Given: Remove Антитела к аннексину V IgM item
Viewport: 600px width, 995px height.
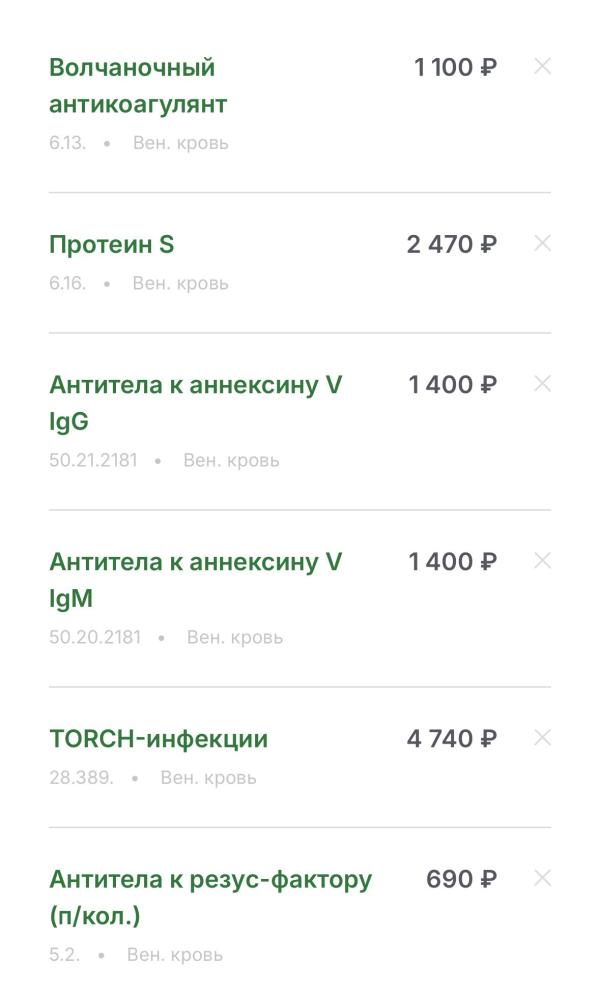Looking at the screenshot, I should 542,561.
